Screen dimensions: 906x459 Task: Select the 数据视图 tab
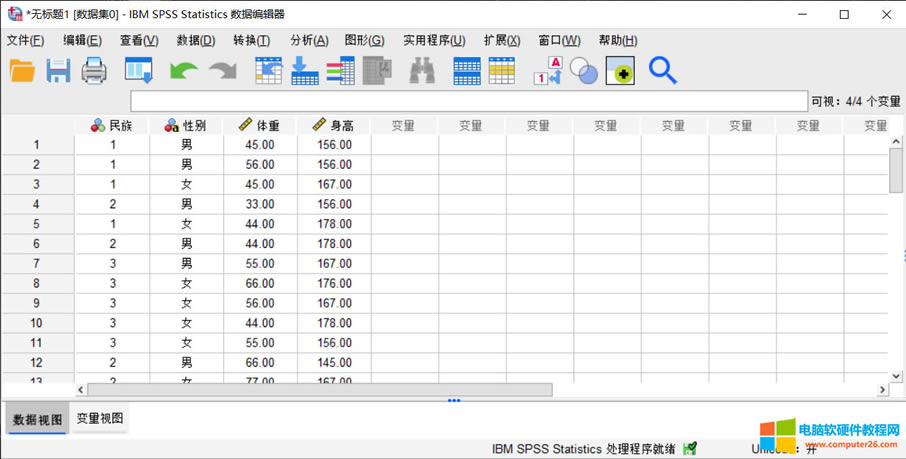coord(37,420)
